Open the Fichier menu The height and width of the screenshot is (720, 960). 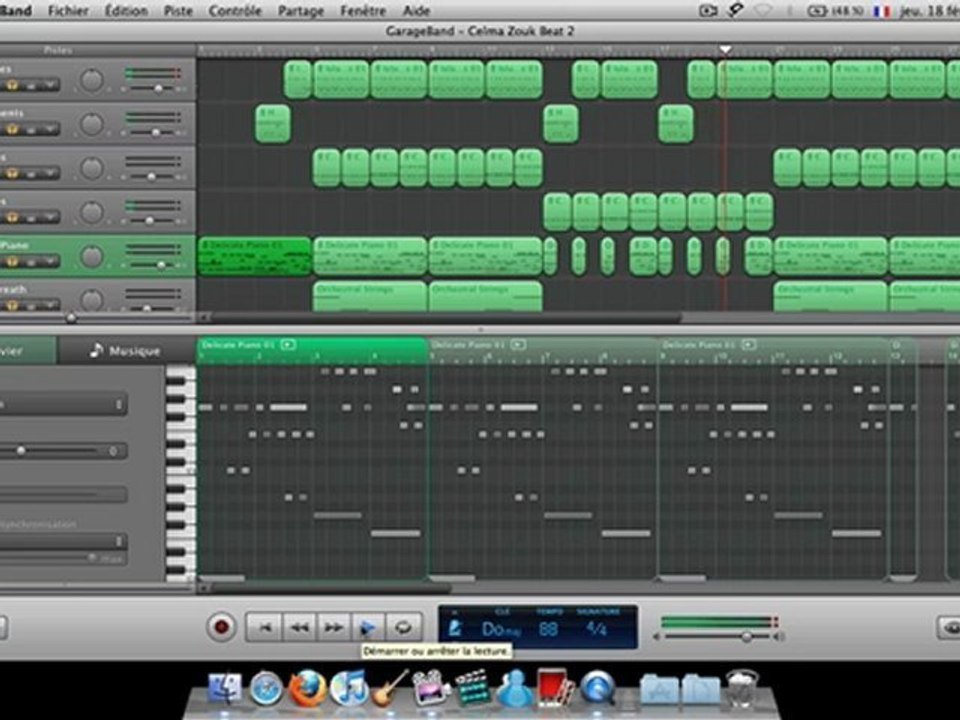pos(68,10)
